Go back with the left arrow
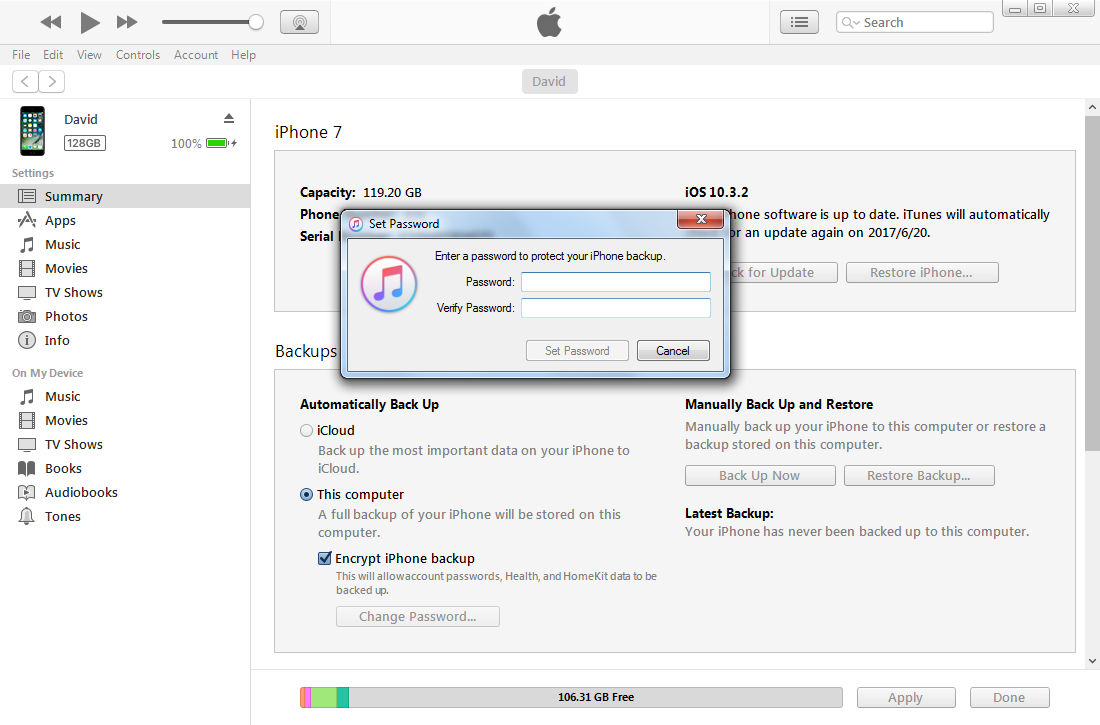1100x725 pixels. [25, 82]
